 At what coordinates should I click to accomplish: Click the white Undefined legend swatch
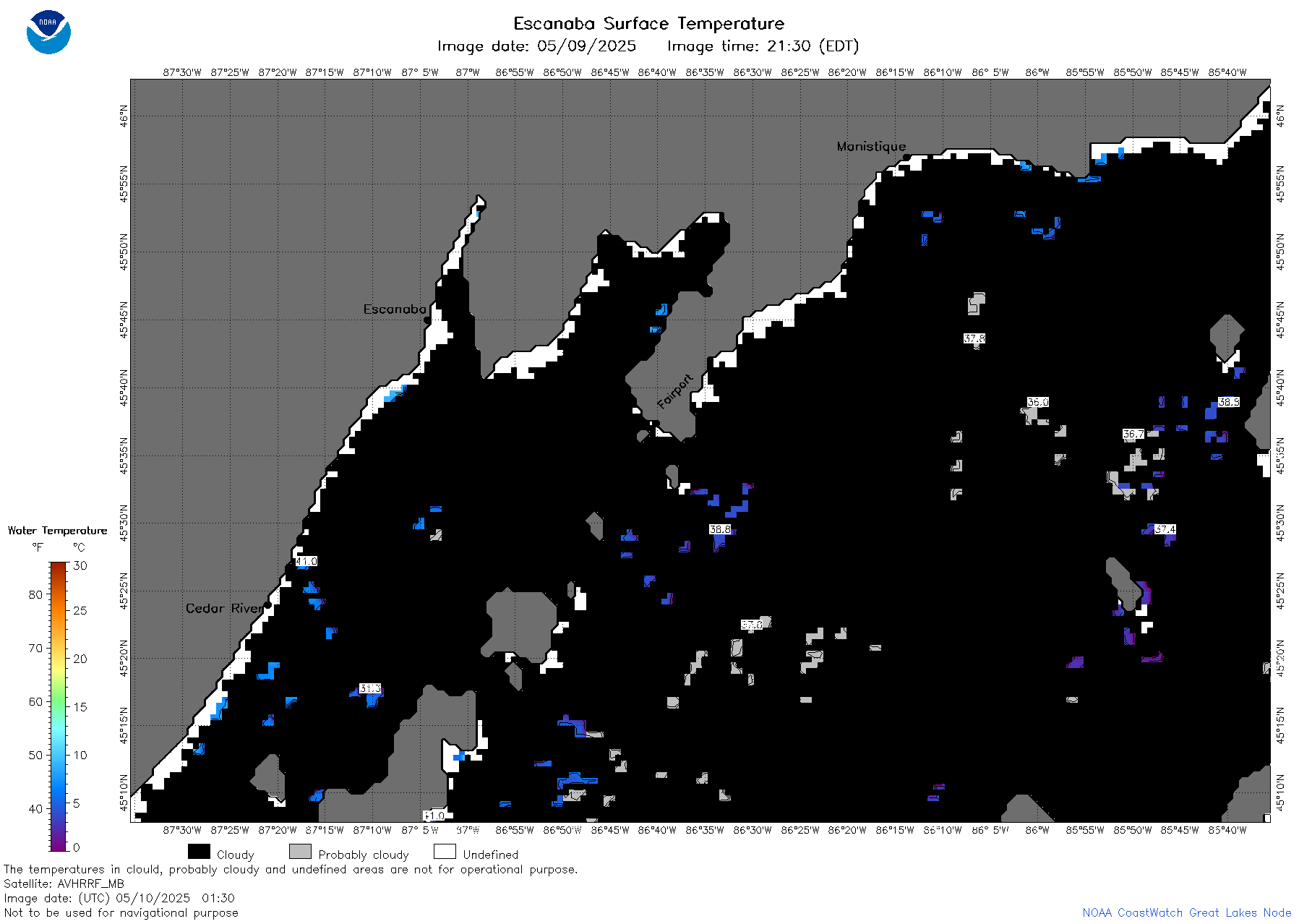[445, 852]
